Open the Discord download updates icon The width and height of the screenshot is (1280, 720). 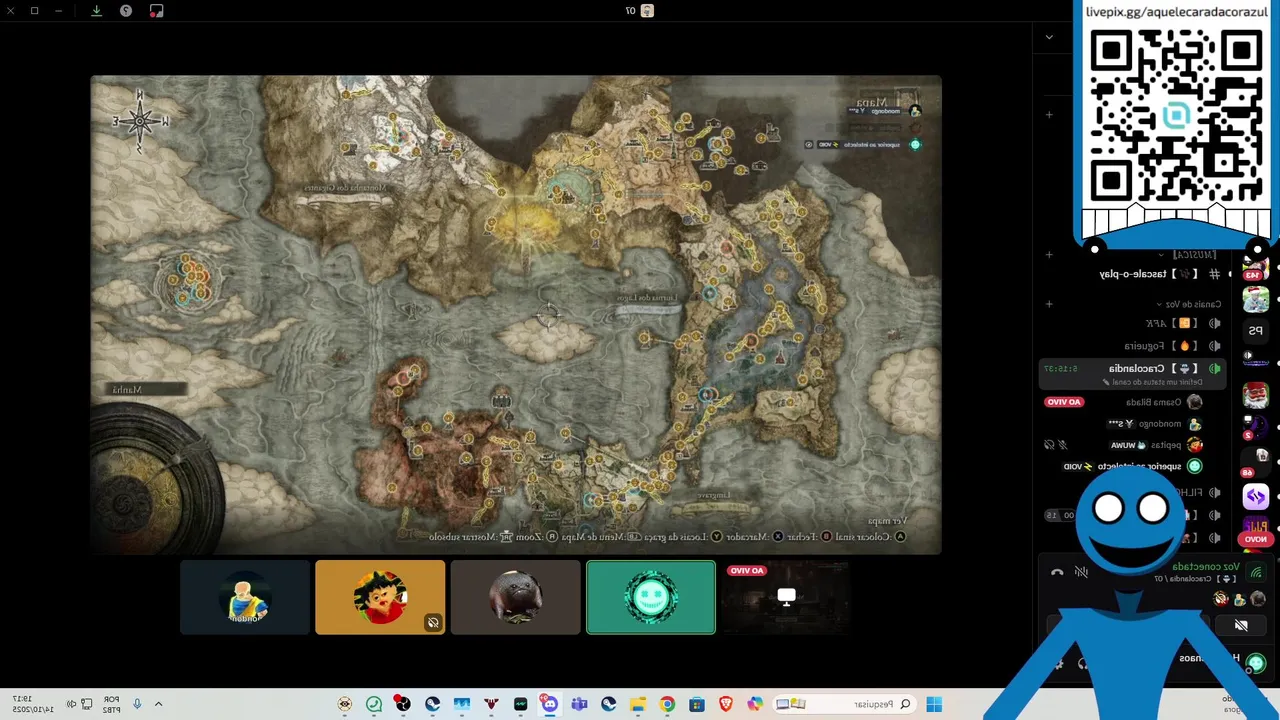(96, 11)
